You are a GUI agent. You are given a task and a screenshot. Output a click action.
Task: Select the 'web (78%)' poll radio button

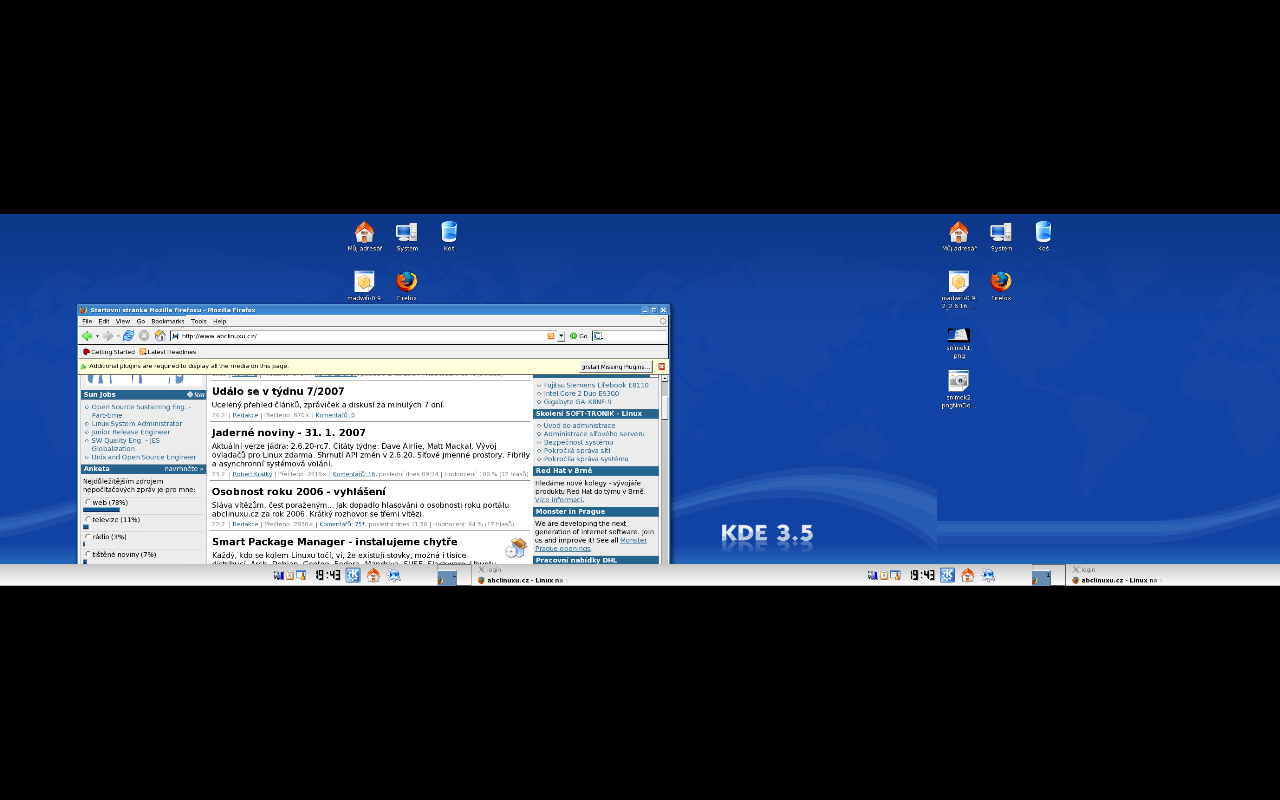87,502
